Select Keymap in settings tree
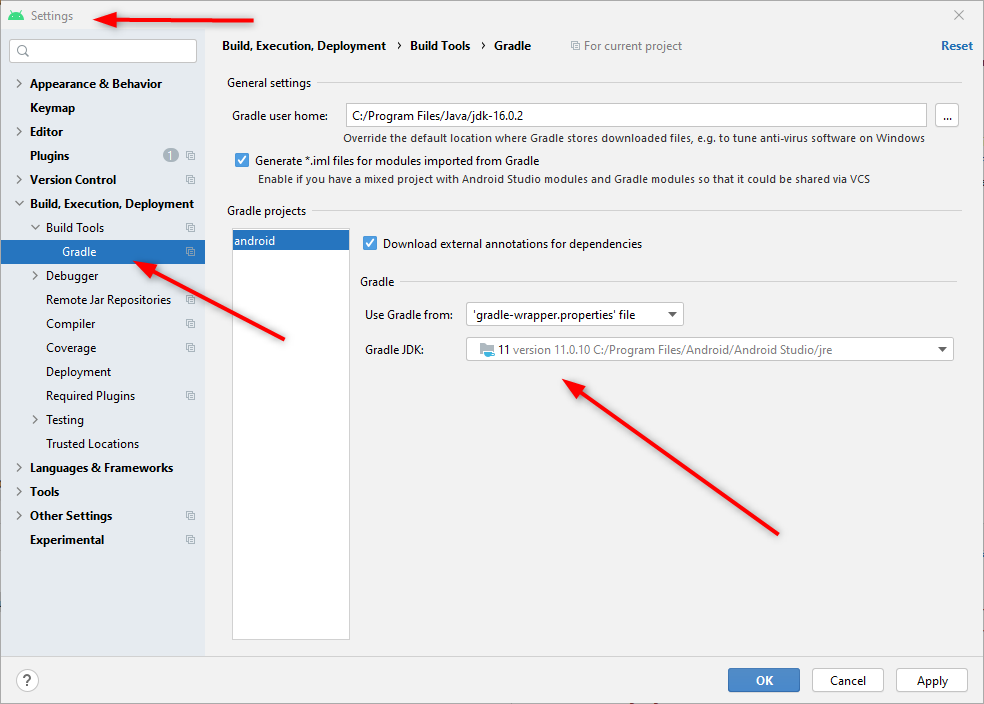The height and width of the screenshot is (704, 984). pyautogui.click(x=52, y=108)
